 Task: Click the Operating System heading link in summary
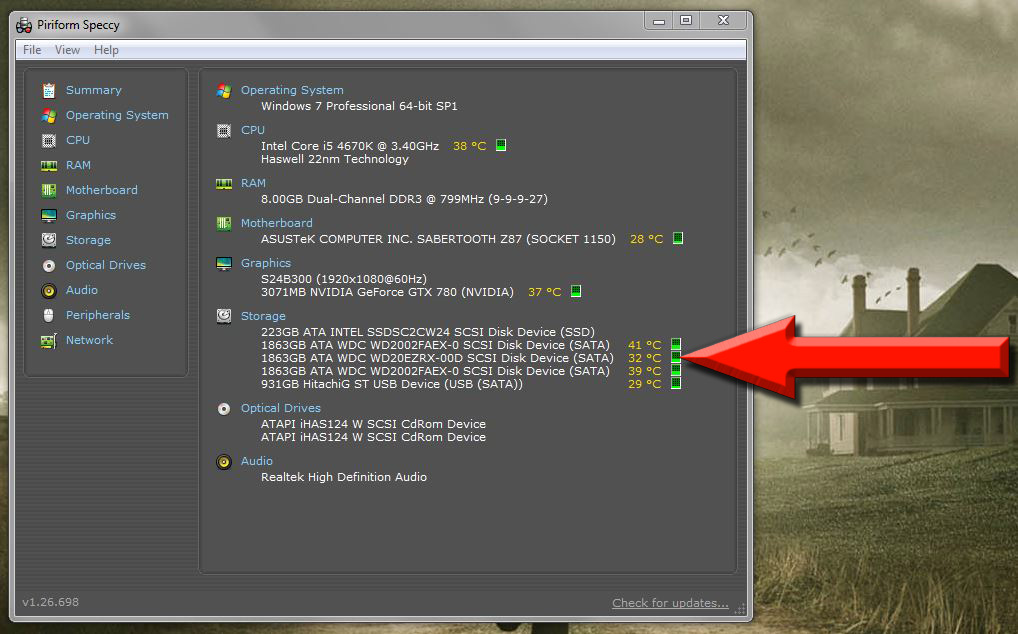292,90
